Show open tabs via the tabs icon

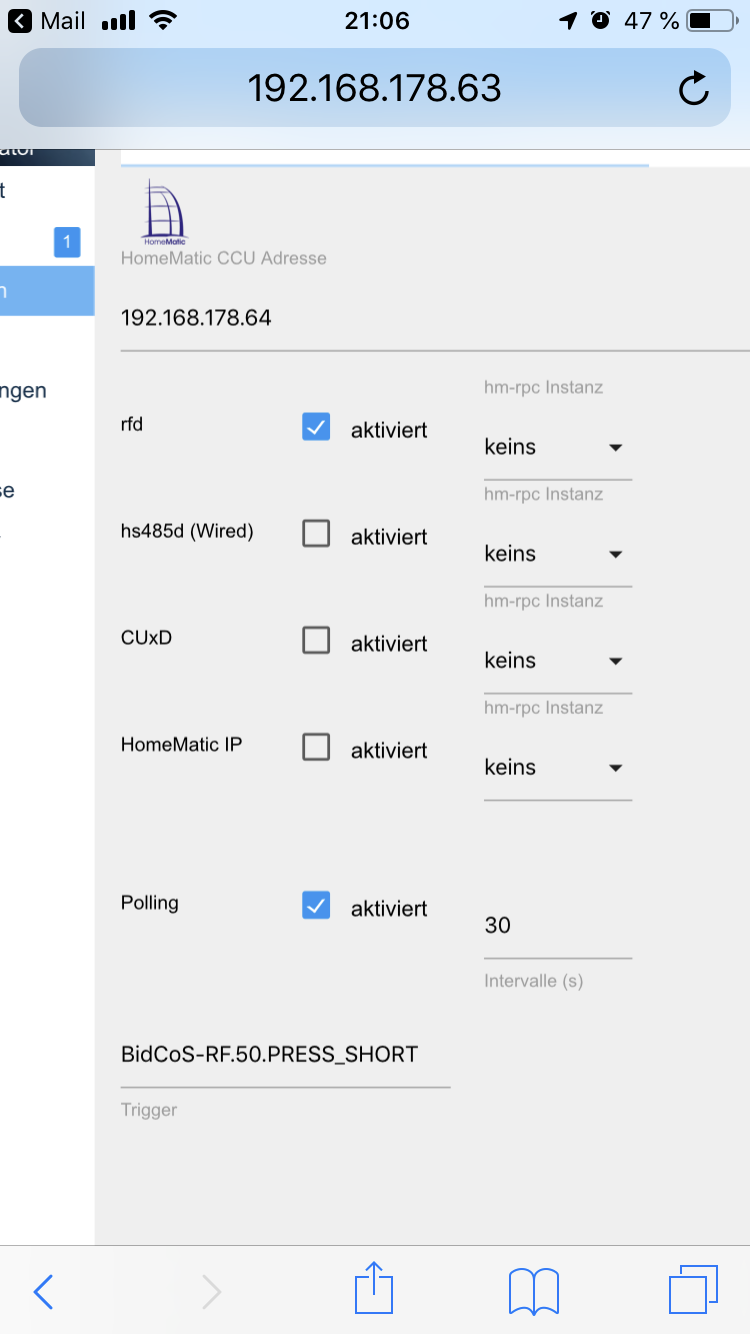pyautogui.click(x=693, y=1290)
